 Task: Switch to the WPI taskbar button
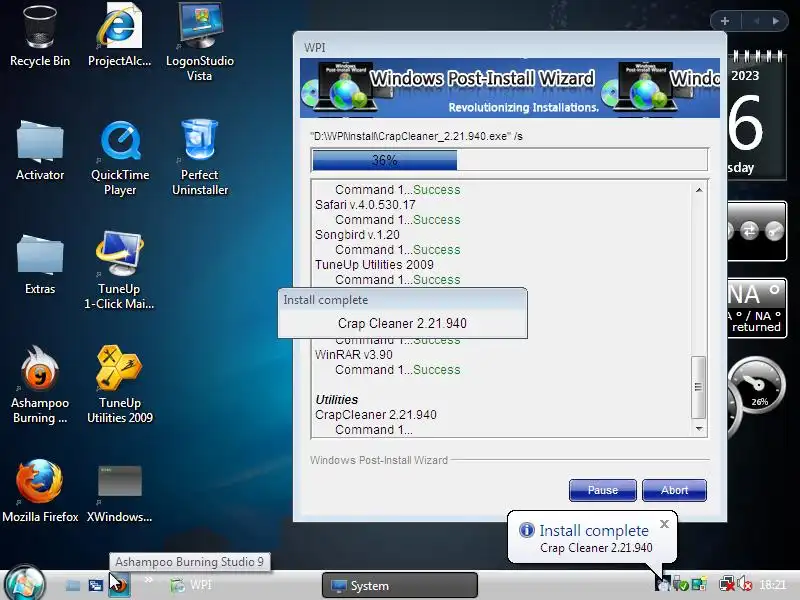point(191,585)
